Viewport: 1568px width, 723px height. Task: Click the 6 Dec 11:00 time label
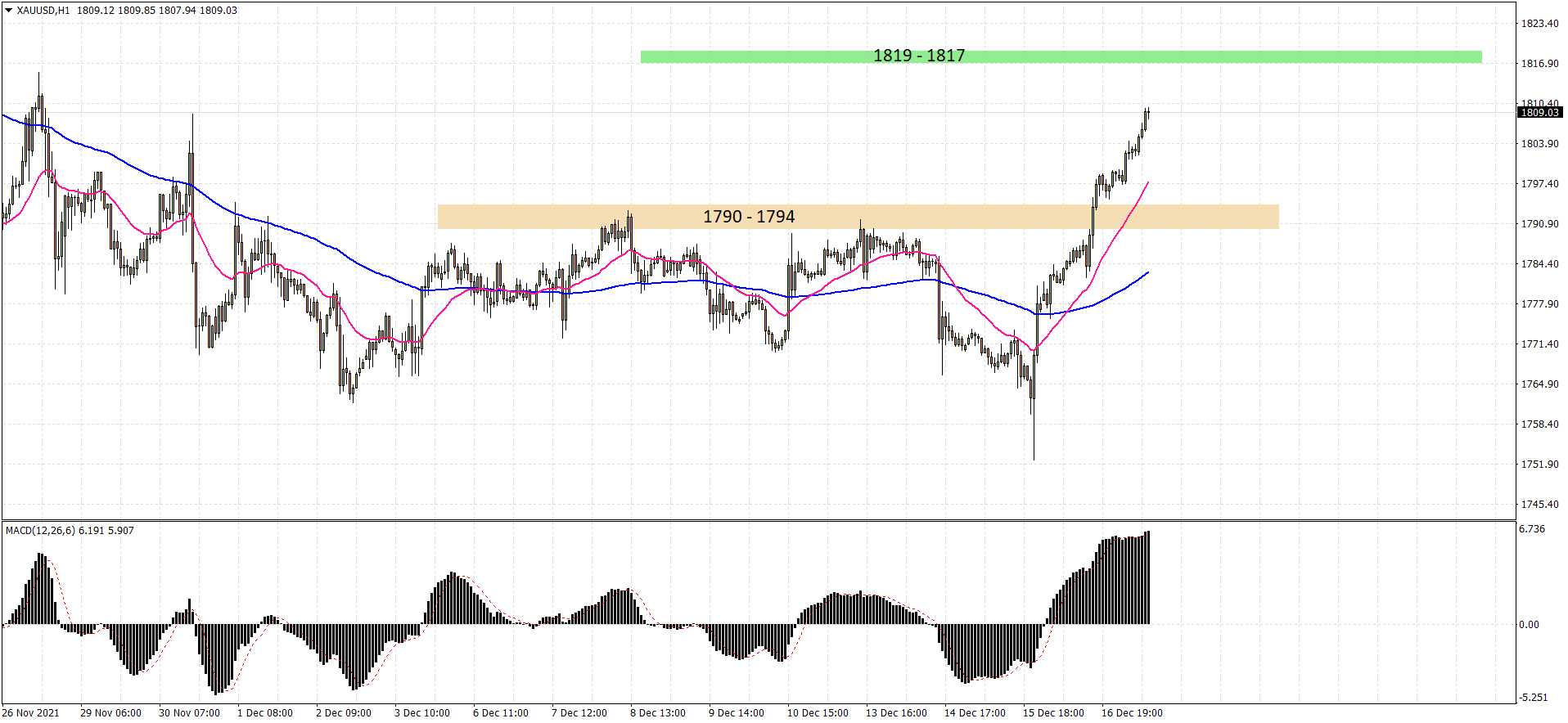click(x=501, y=713)
